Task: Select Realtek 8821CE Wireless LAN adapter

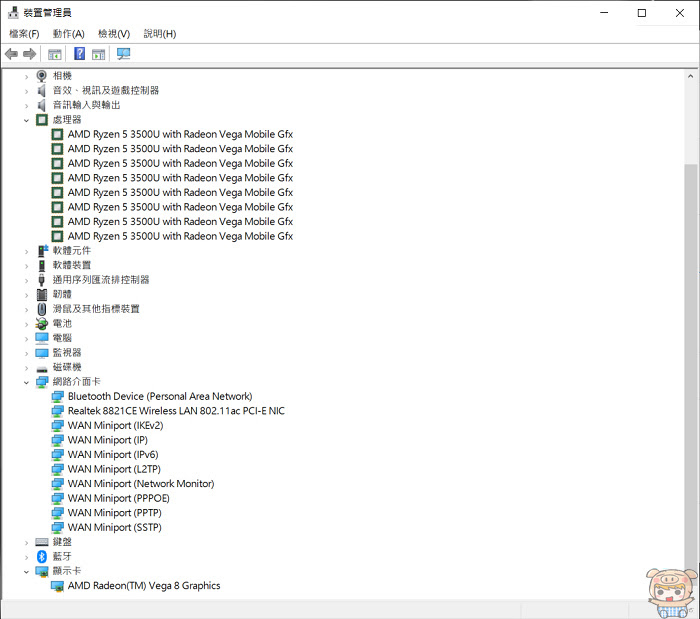Action: click(x=176, y=411)
